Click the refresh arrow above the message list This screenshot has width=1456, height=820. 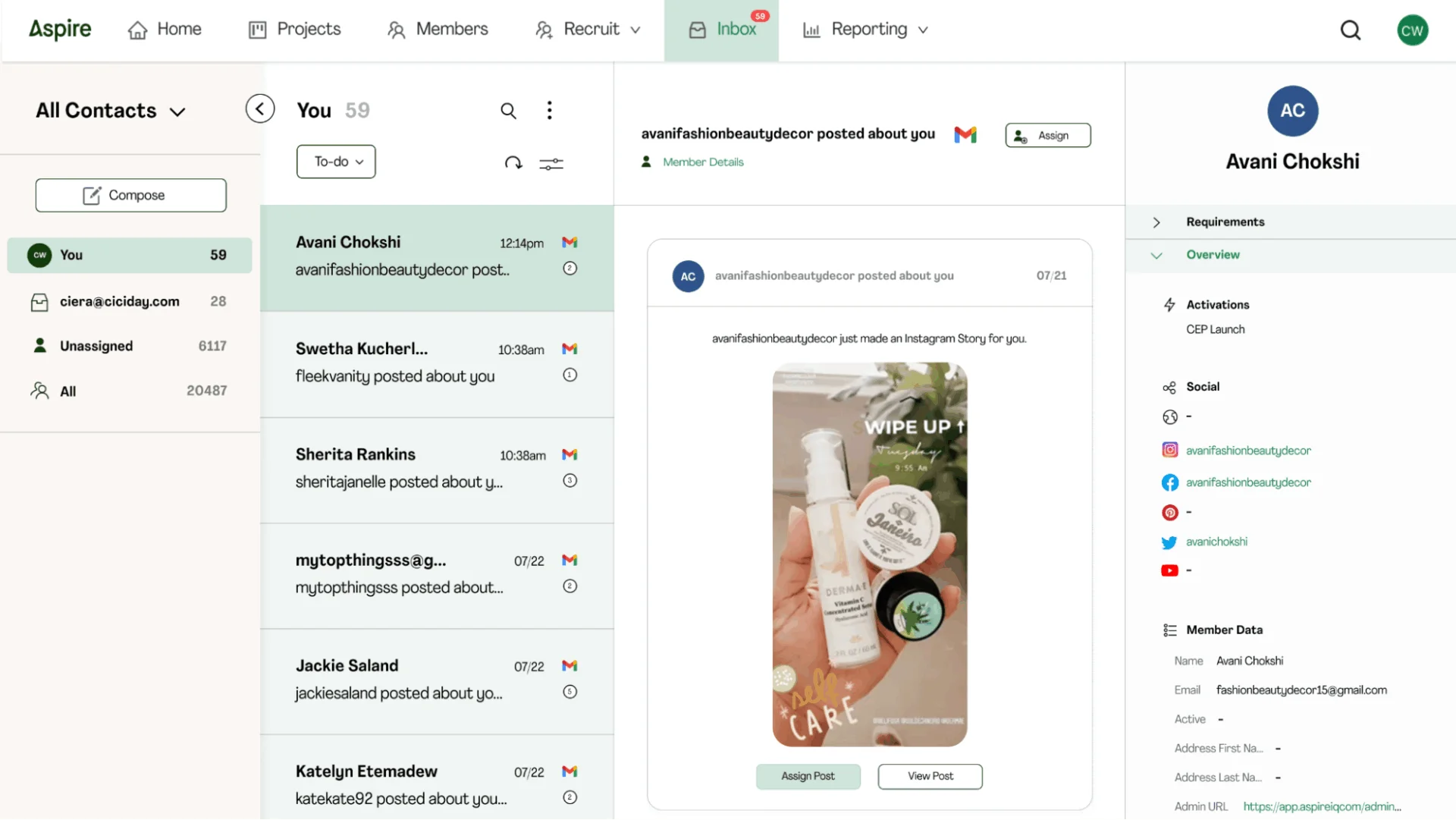pyautogui.click(x=513, y=162)
